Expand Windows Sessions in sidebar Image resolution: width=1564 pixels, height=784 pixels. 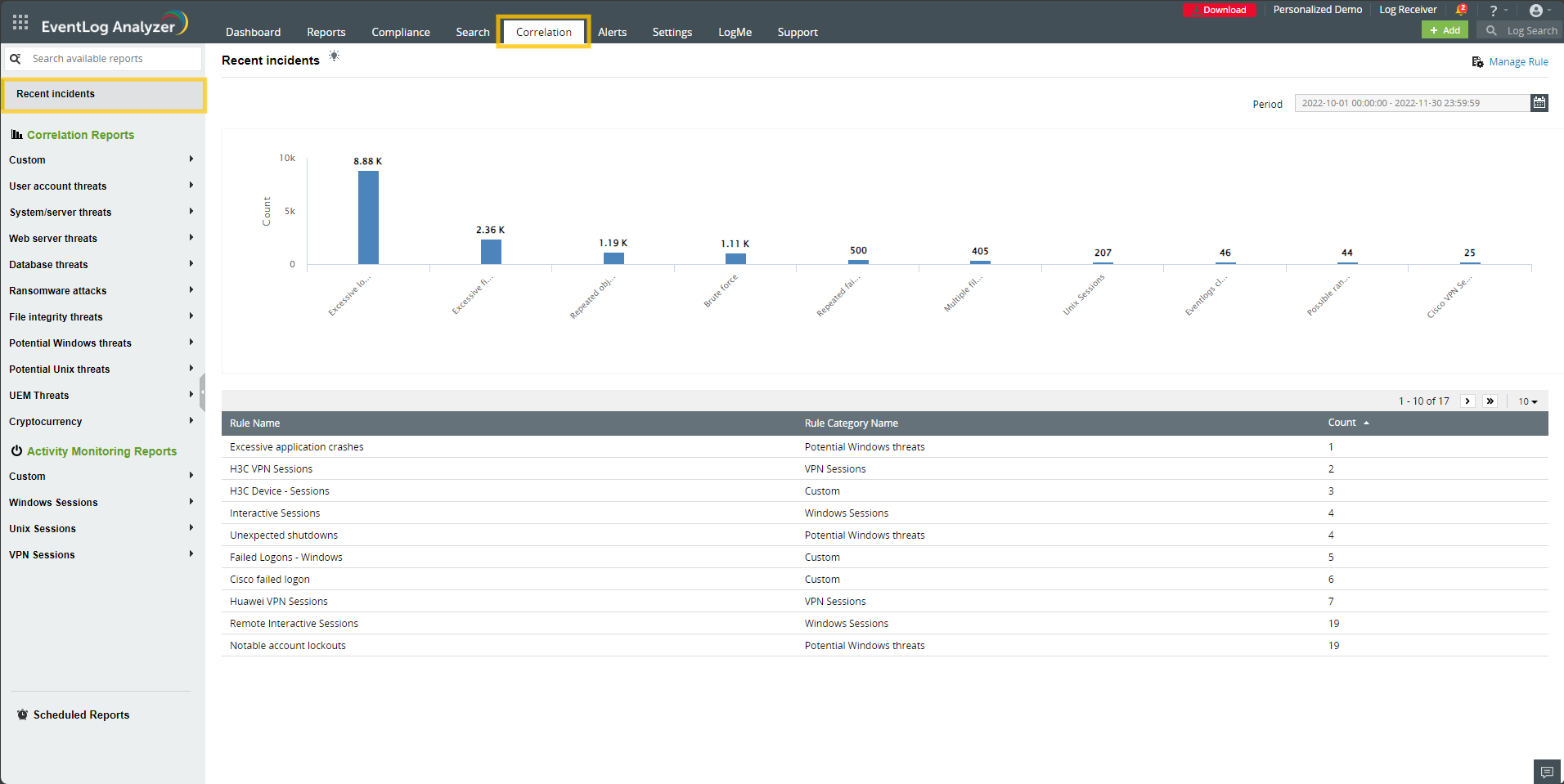[x=102, y=503]
